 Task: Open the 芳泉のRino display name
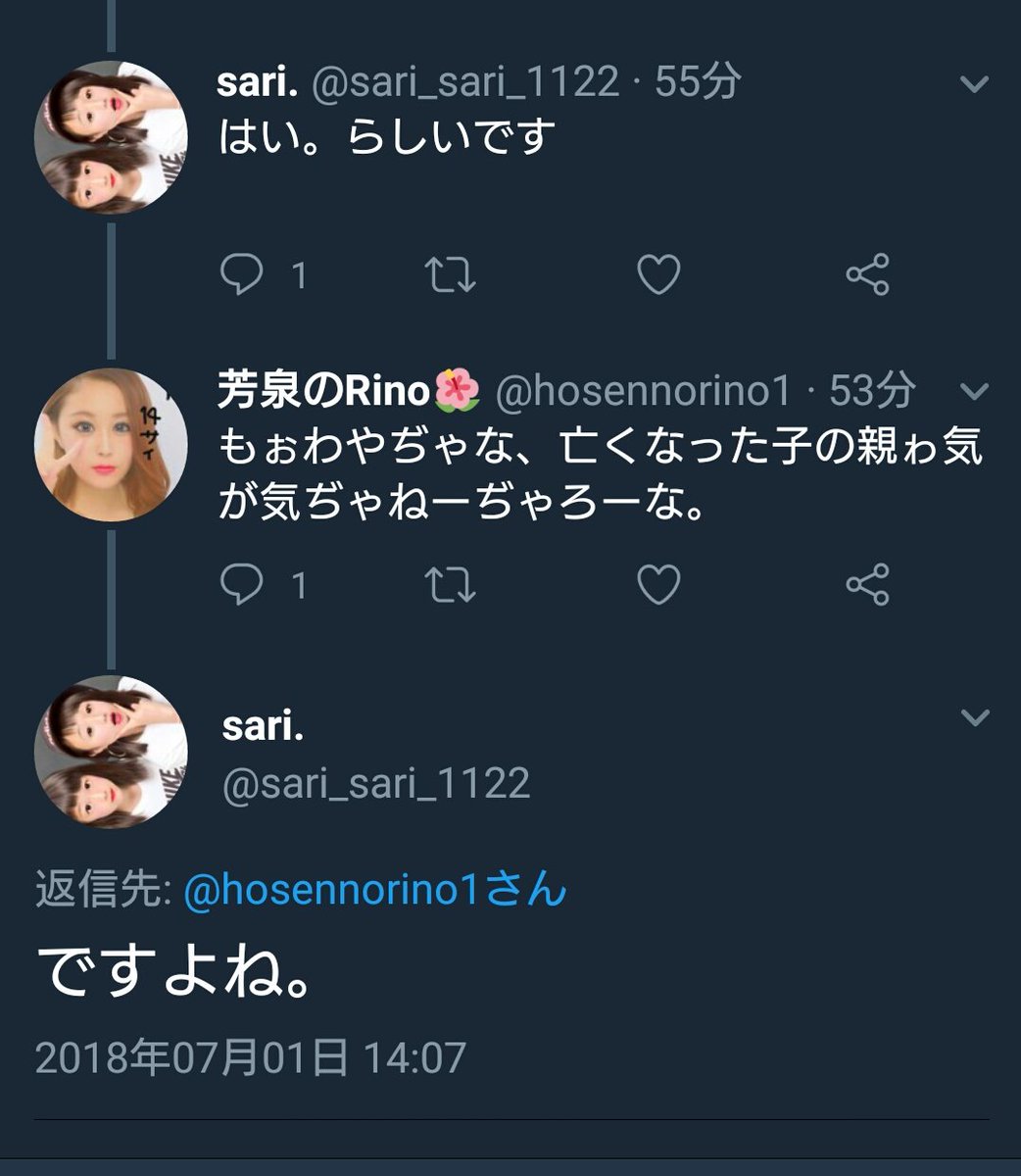click(x=323, y=392)
